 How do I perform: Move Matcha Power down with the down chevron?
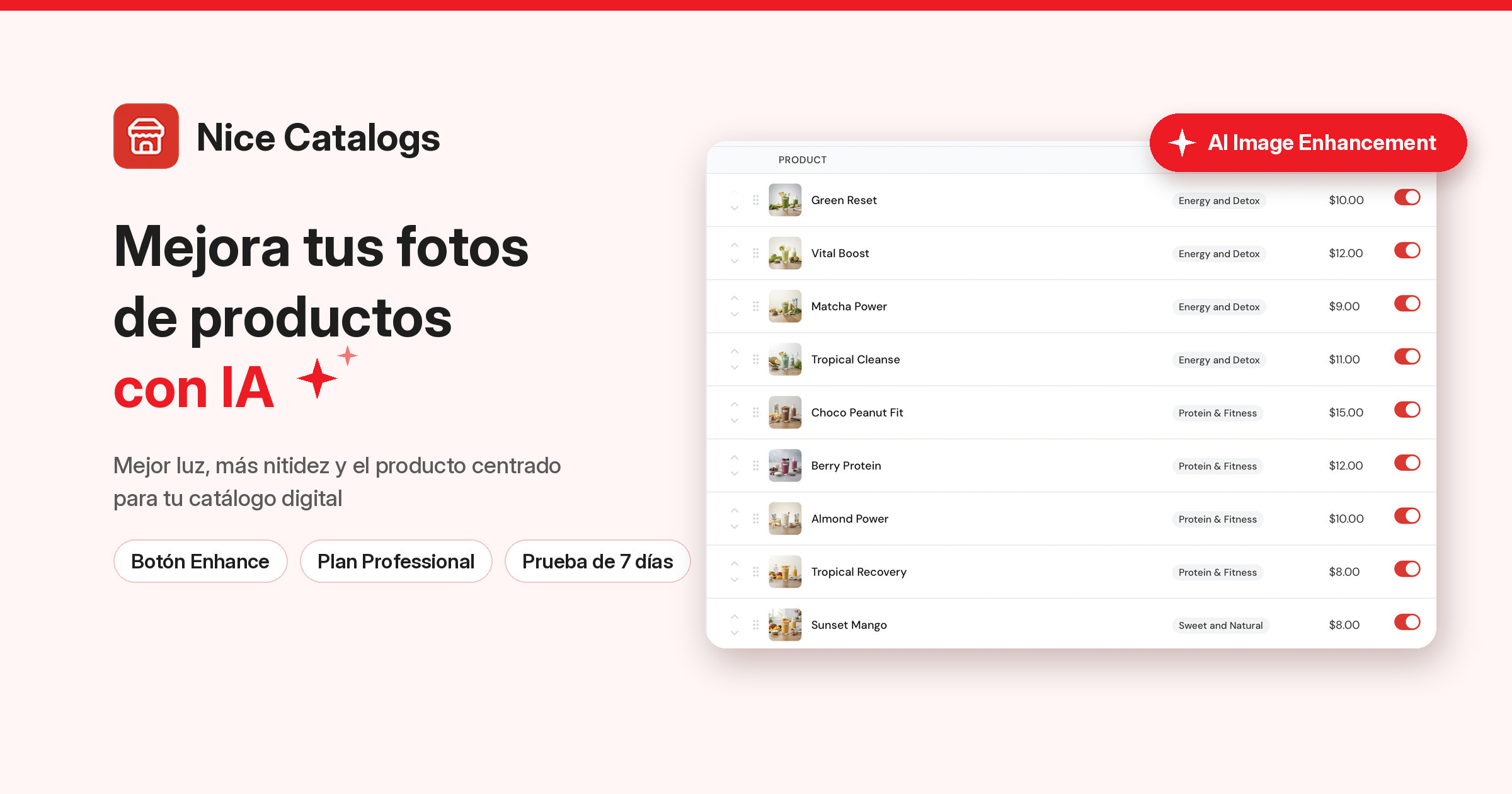tap(735, 314)
